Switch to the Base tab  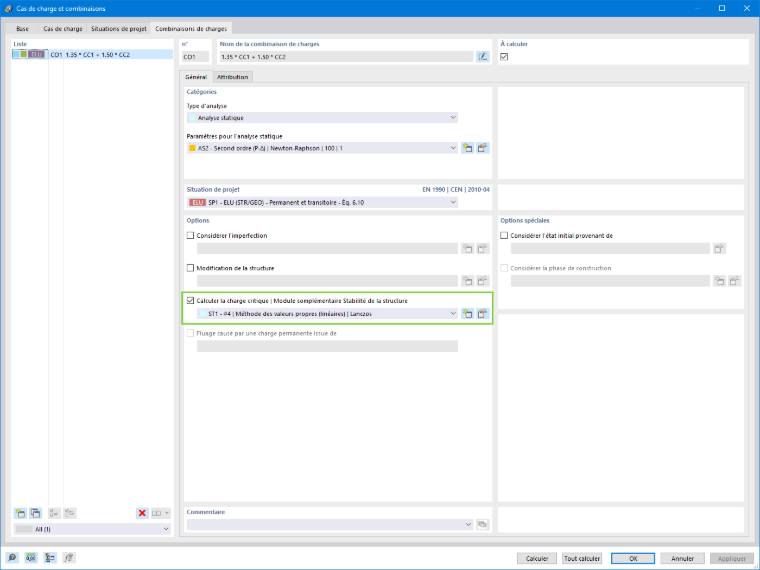click(22, 29)
